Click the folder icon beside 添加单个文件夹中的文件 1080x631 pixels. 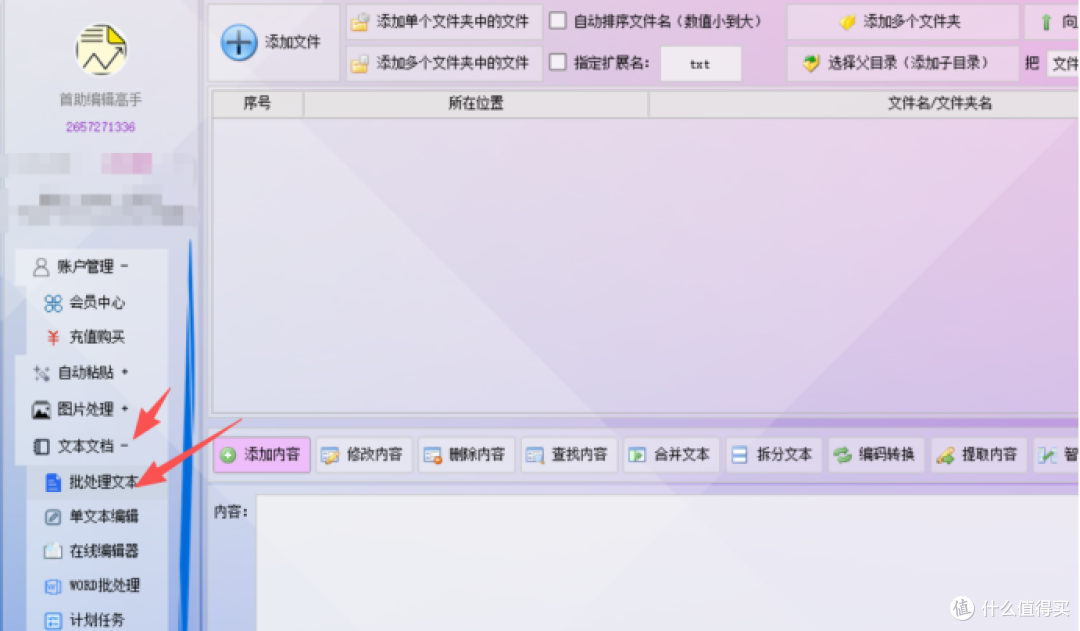360,22
